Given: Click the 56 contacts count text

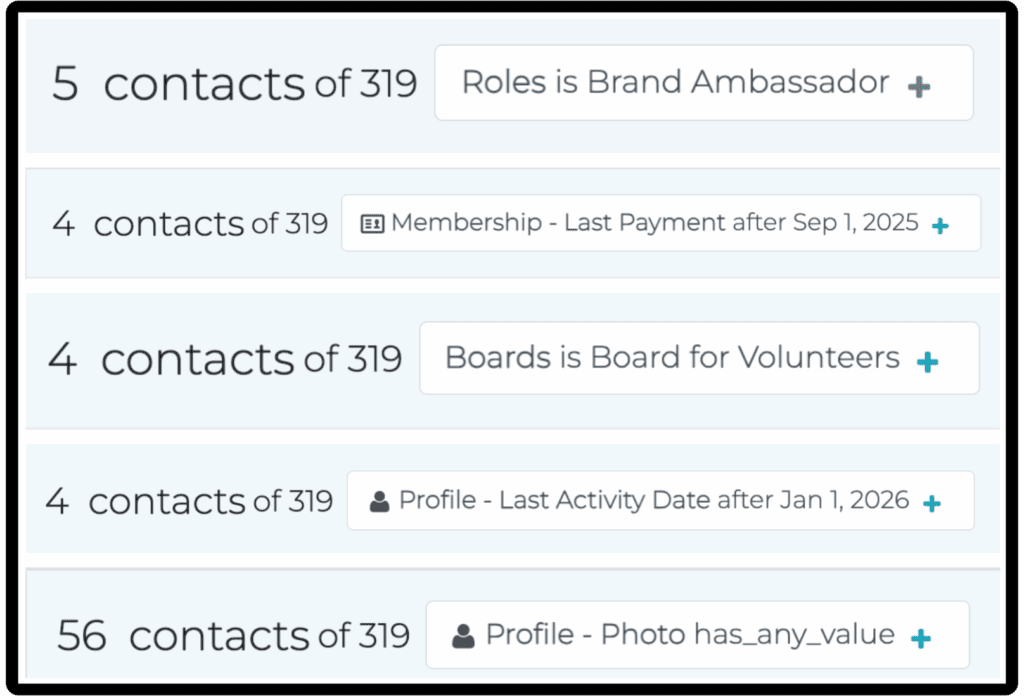Looking at the screenshot, I should pos(183,636).
